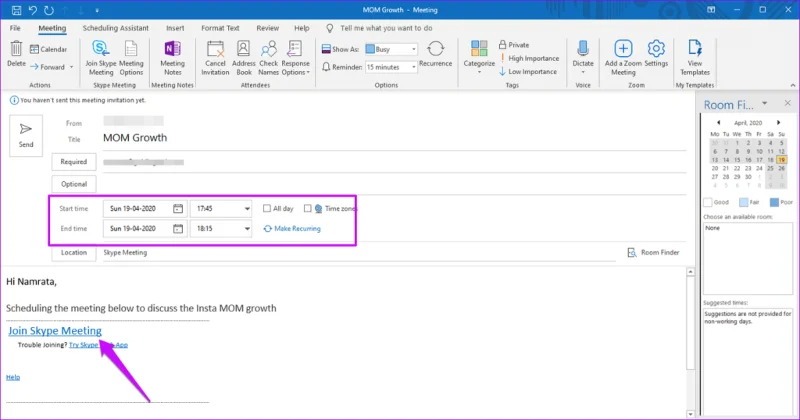The height and width of the screenshot is (420, 800).
Task: Start Dictate microphone
Action: [583, 57]
